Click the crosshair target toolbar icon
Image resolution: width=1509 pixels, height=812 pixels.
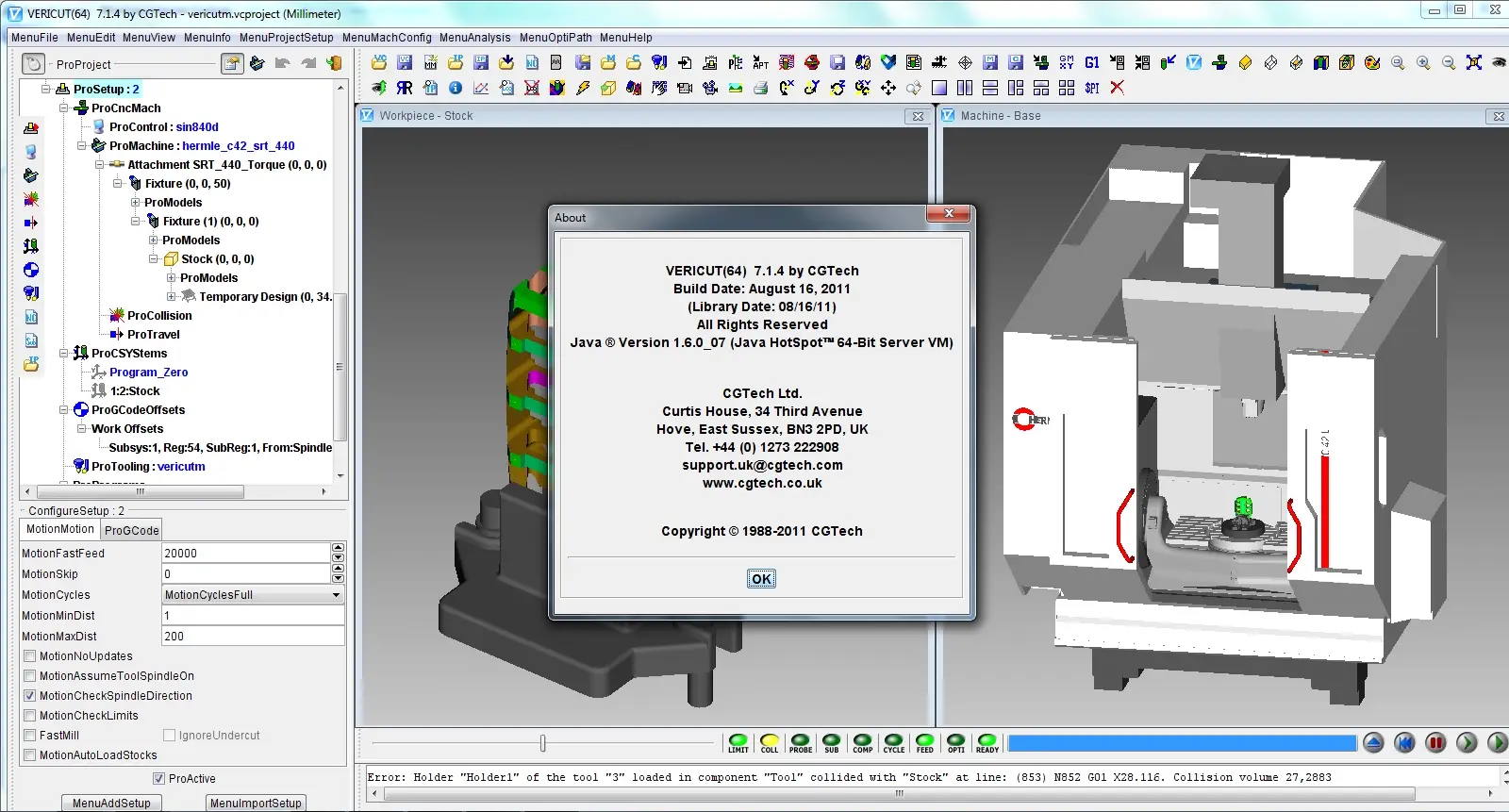click(965, 62)
